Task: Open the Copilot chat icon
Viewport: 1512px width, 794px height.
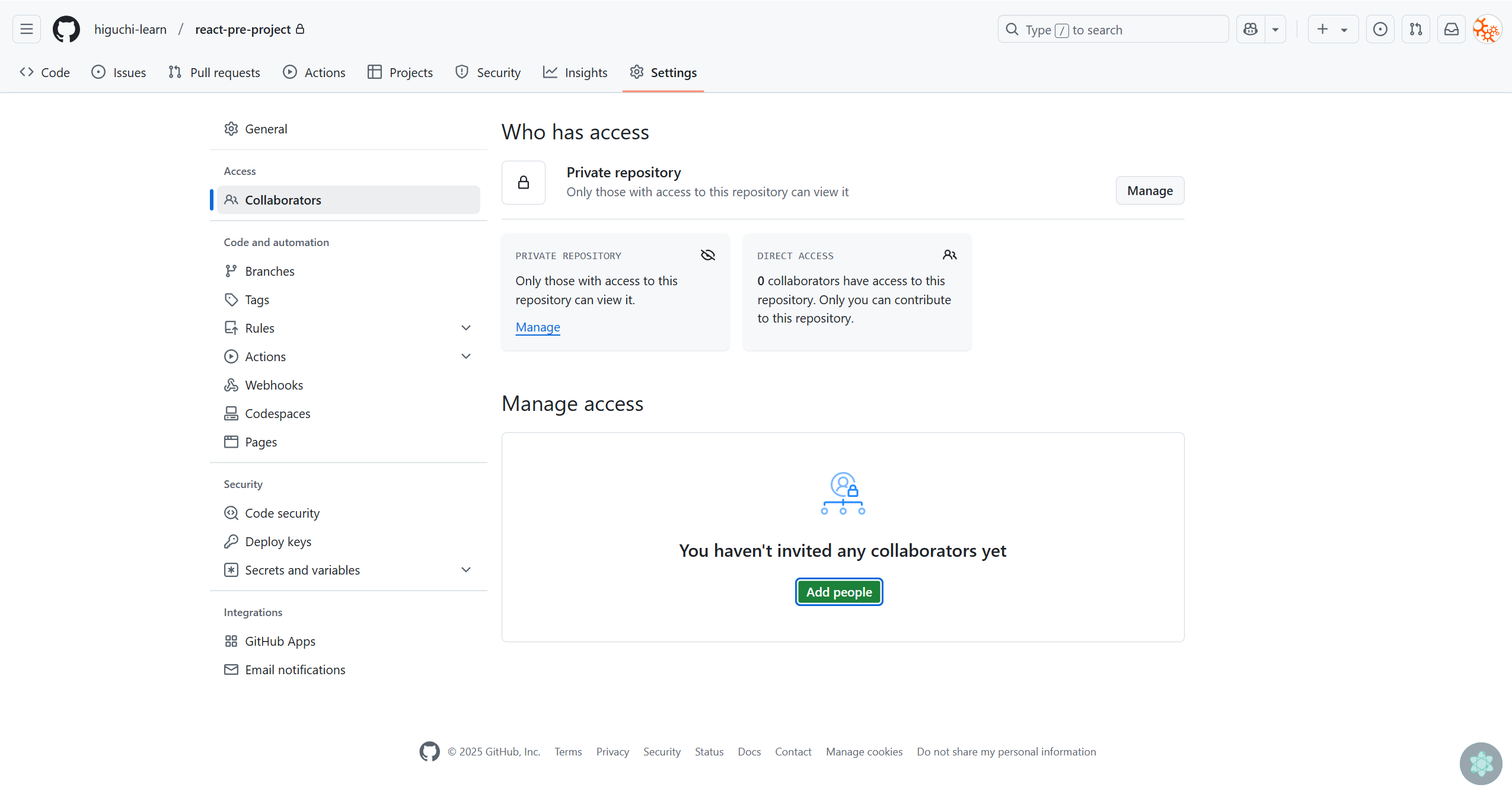Action: [x=1251, y=29]
